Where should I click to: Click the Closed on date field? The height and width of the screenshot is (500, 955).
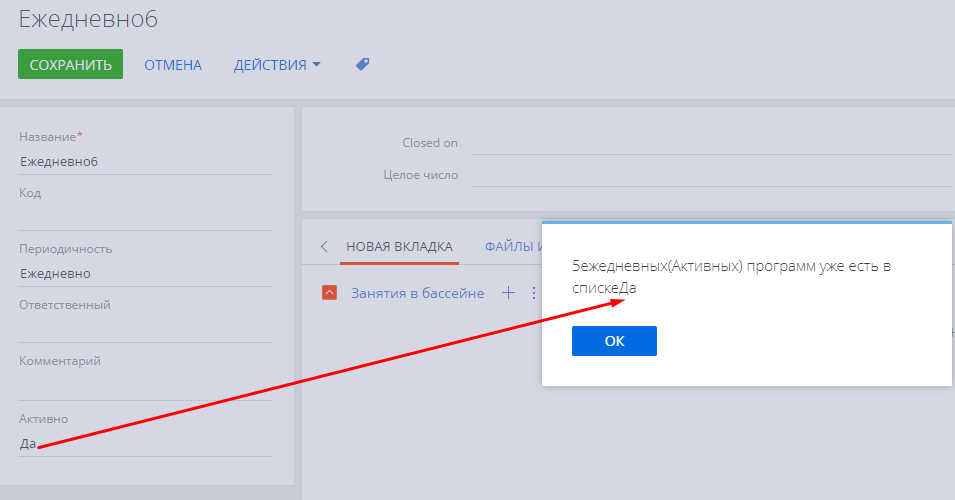[713, 143]
